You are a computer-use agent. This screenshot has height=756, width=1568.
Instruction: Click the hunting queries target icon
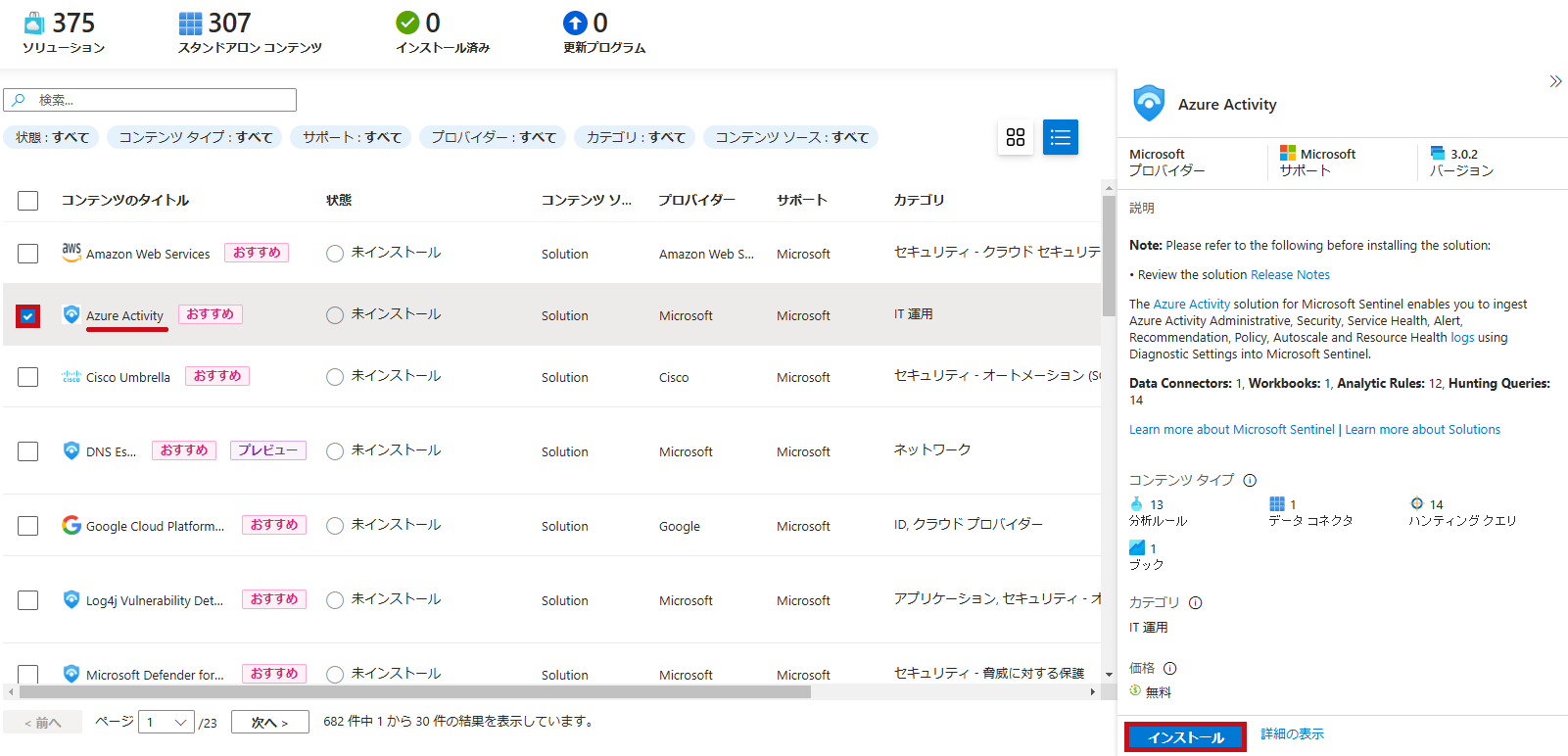[1416, 503]
